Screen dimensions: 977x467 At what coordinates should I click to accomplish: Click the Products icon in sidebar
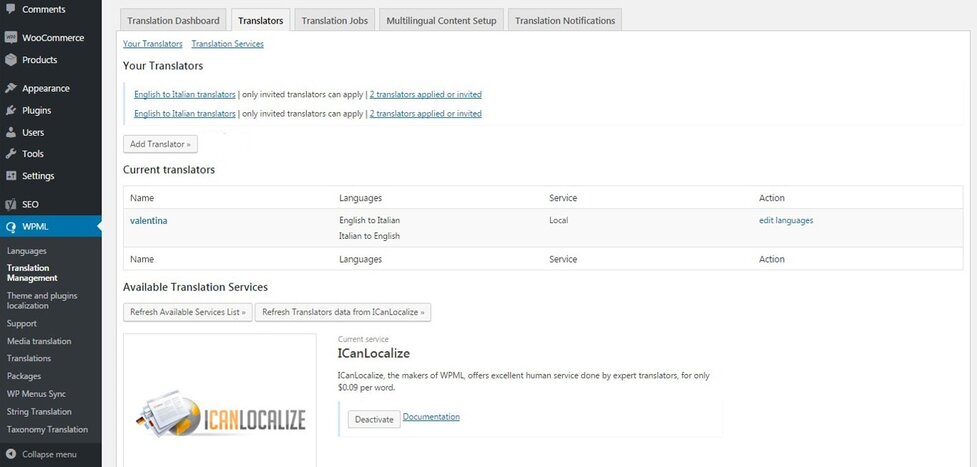point(11,60)
